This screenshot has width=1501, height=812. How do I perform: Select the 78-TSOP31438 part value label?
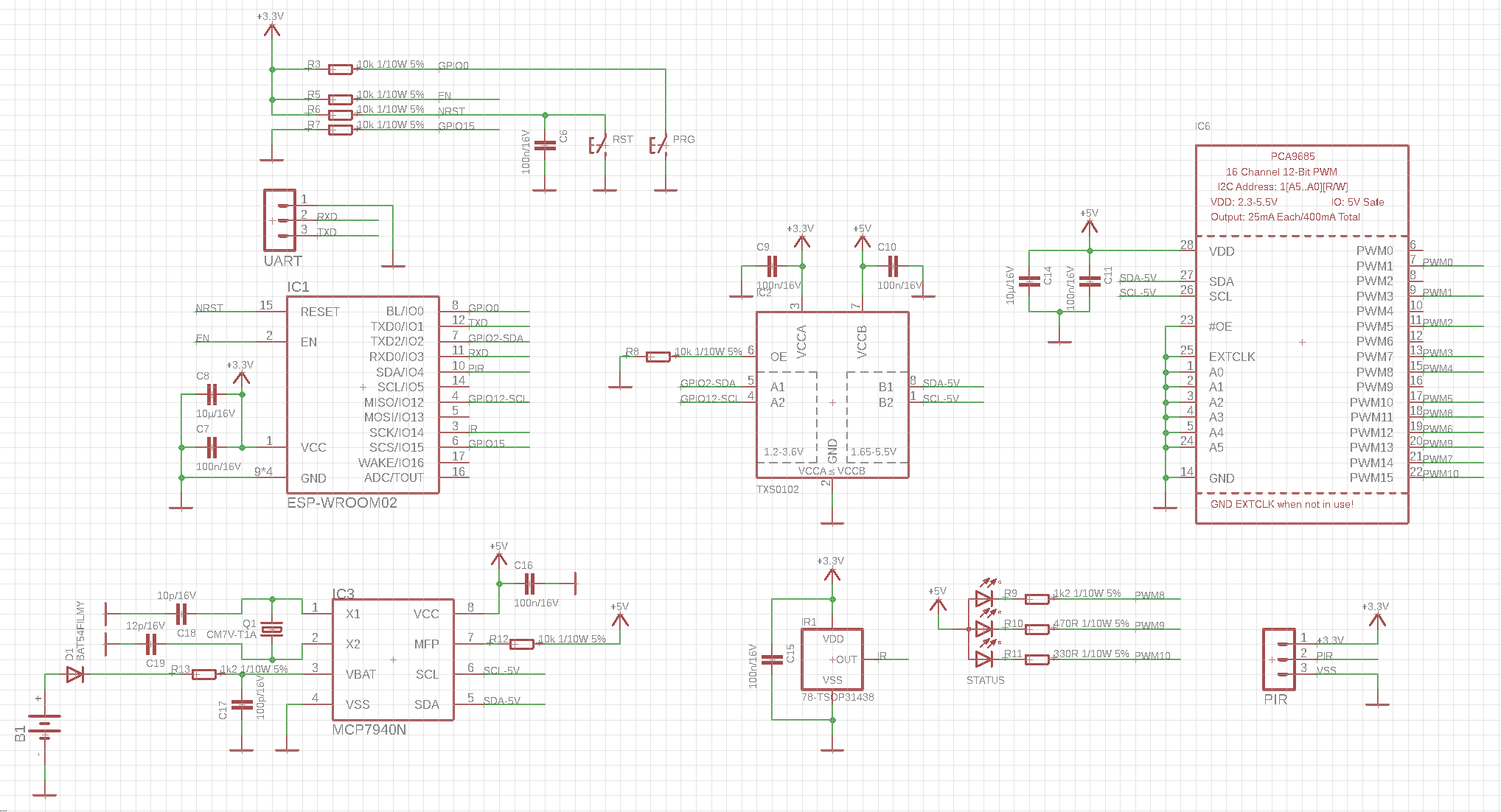tap(837, 697)
